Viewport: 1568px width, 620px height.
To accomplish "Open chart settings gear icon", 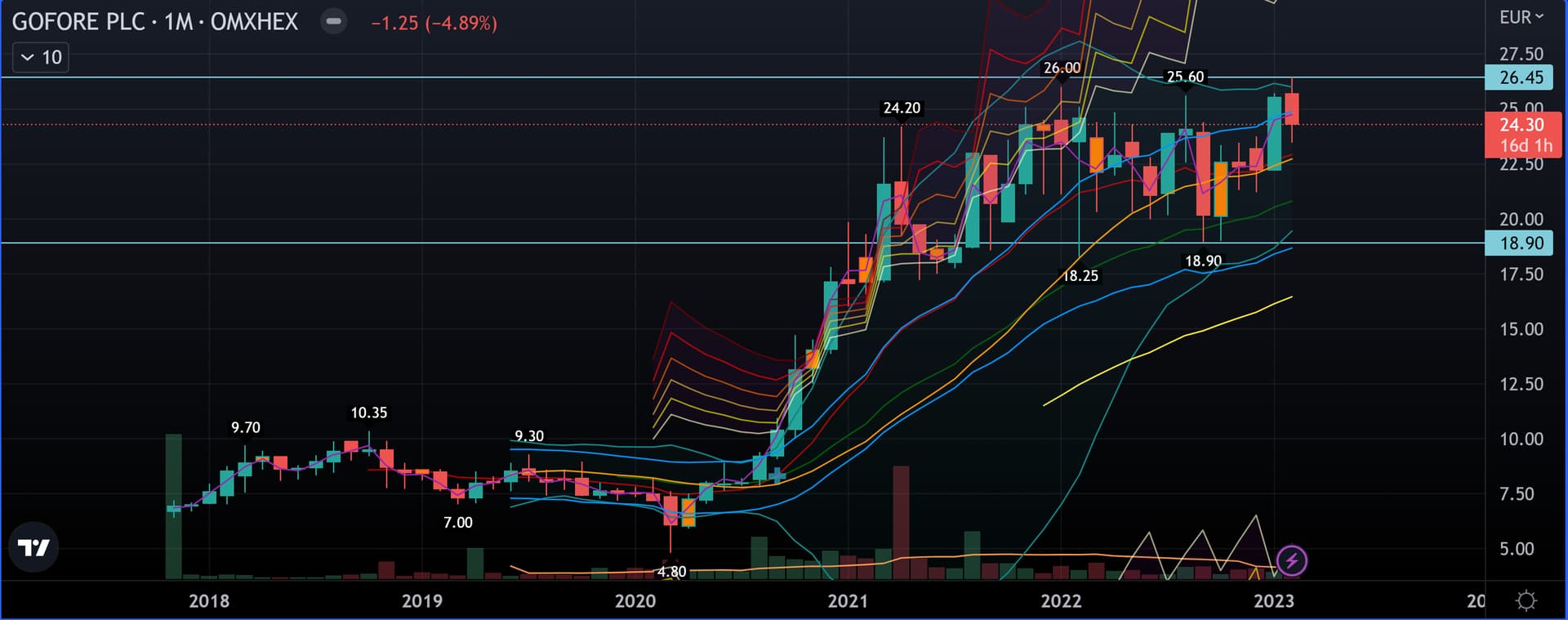I will [1526, 601].
